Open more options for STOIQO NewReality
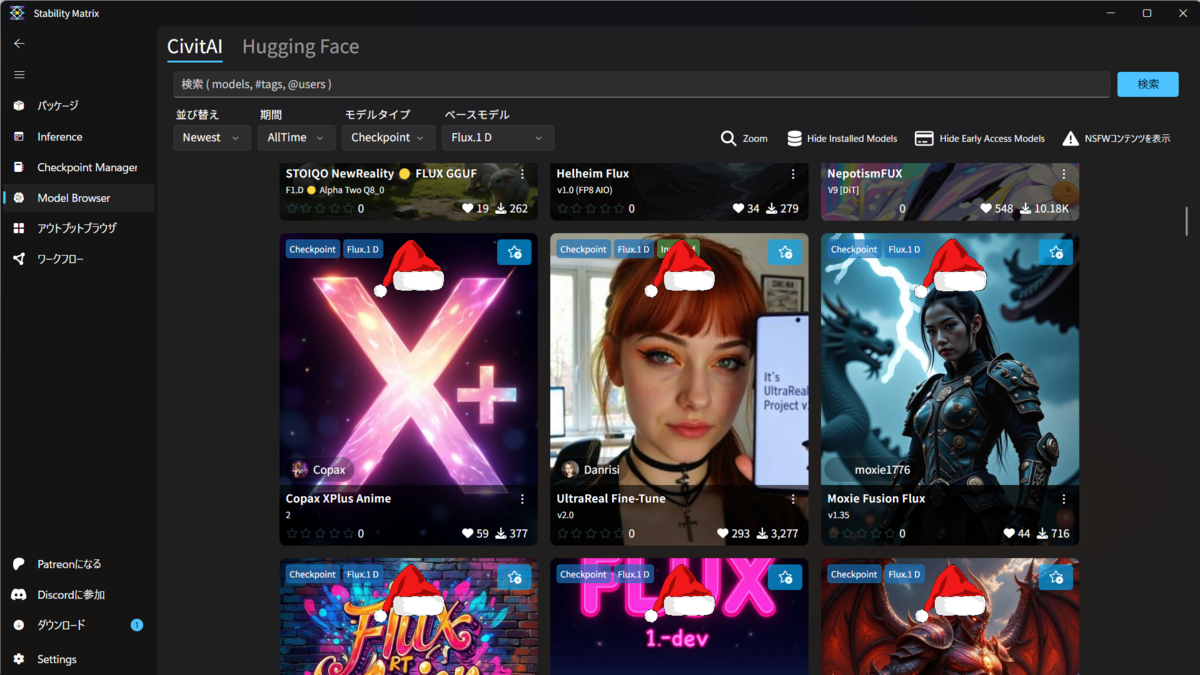 pyautogui.click(x=522, y=174)
